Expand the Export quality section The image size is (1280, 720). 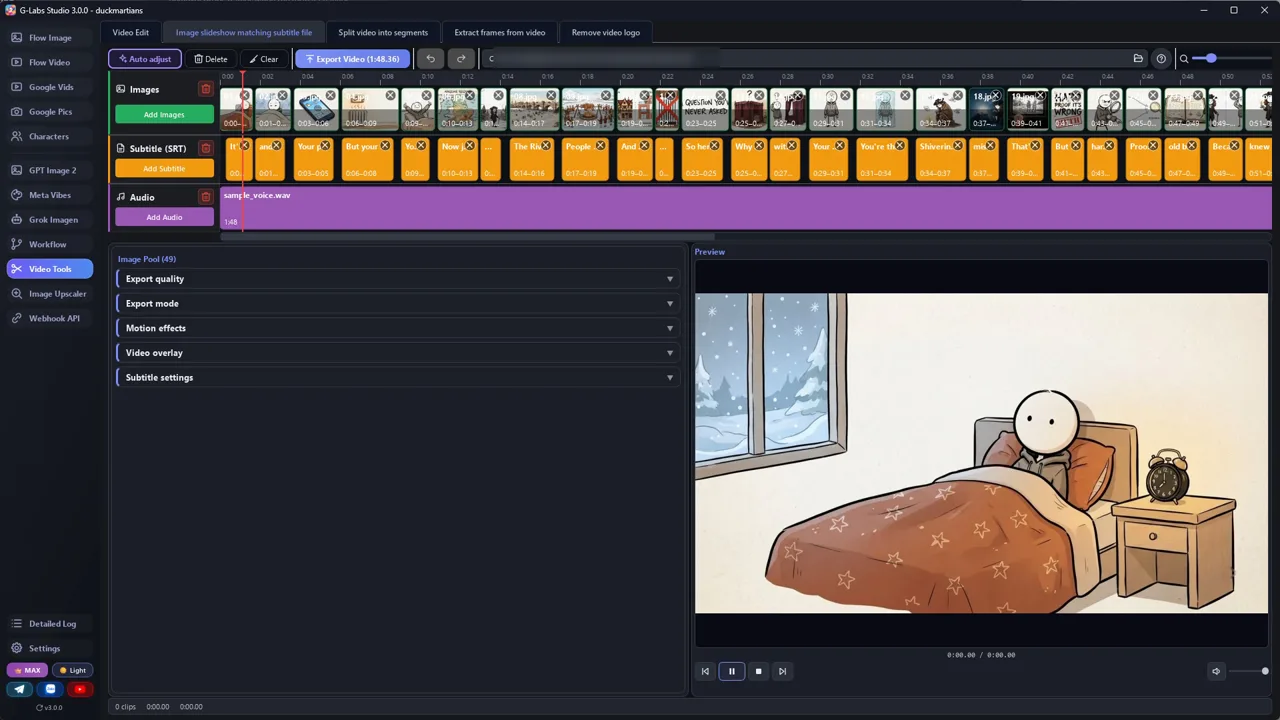(x=398, y=279)
